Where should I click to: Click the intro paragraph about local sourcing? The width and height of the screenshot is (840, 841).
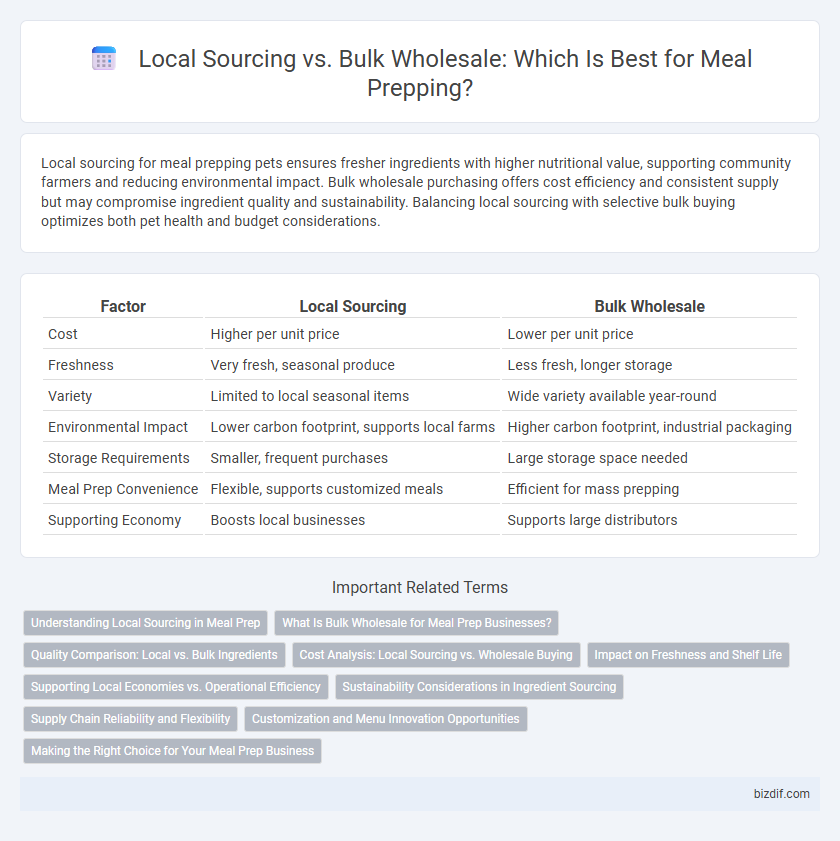416,192
